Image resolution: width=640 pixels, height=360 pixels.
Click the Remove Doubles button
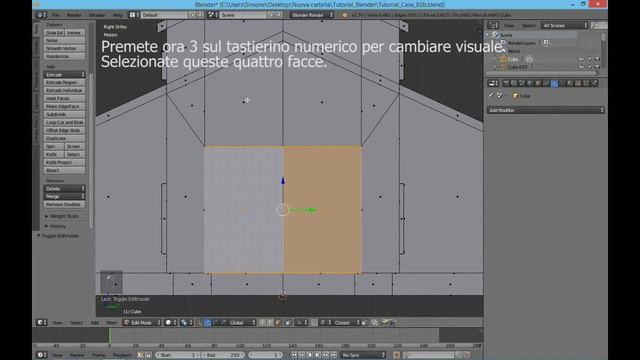64,204
